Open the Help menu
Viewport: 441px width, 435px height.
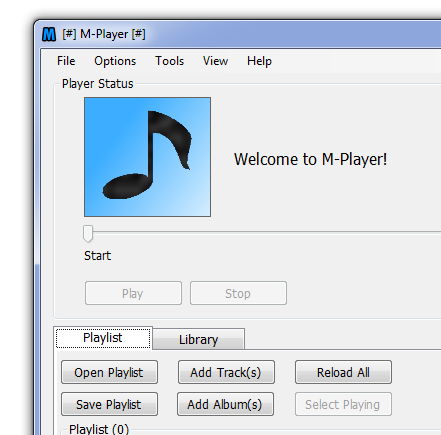coord(259,61)
